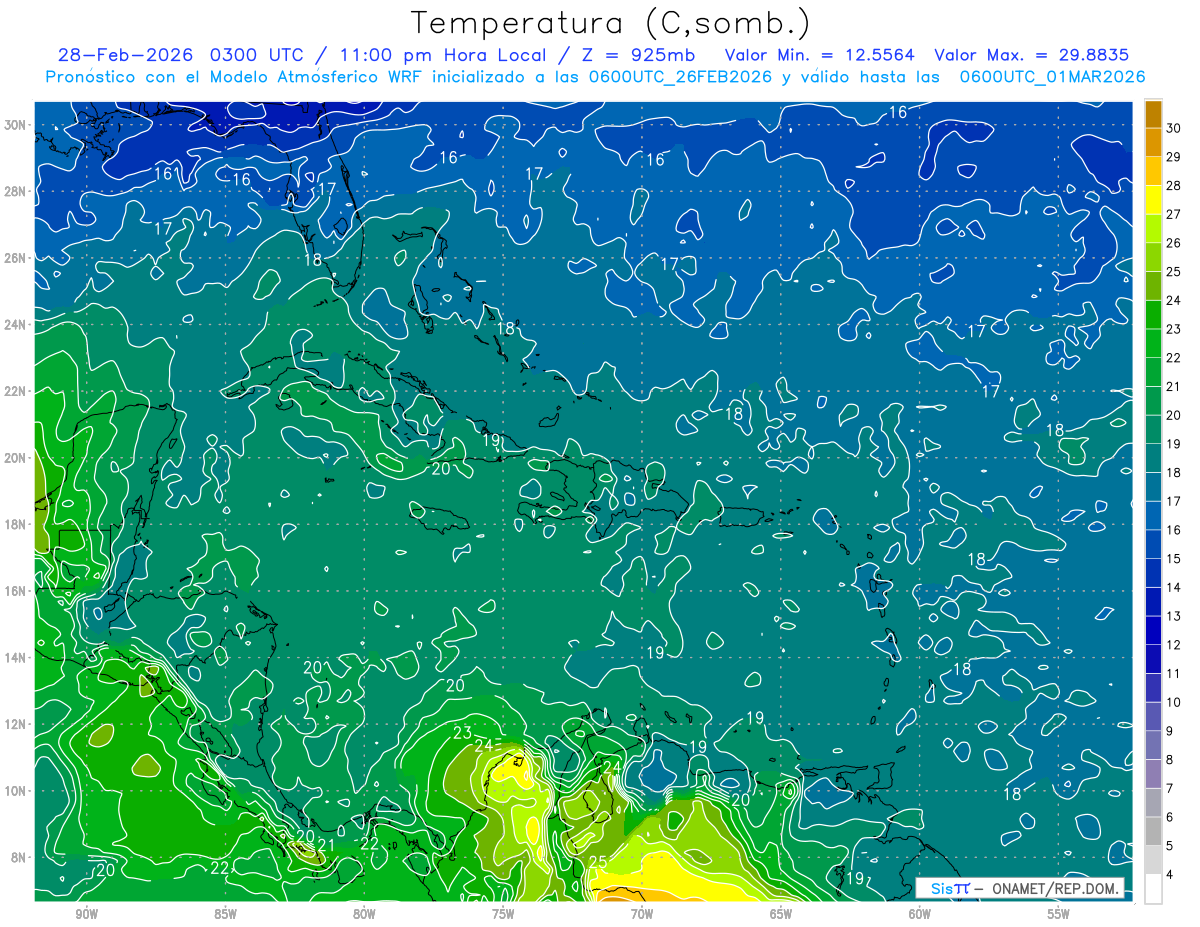1200x927 pixels.
Task: Click legend segment between 28 and 29
Action: tap(1153, 171)
